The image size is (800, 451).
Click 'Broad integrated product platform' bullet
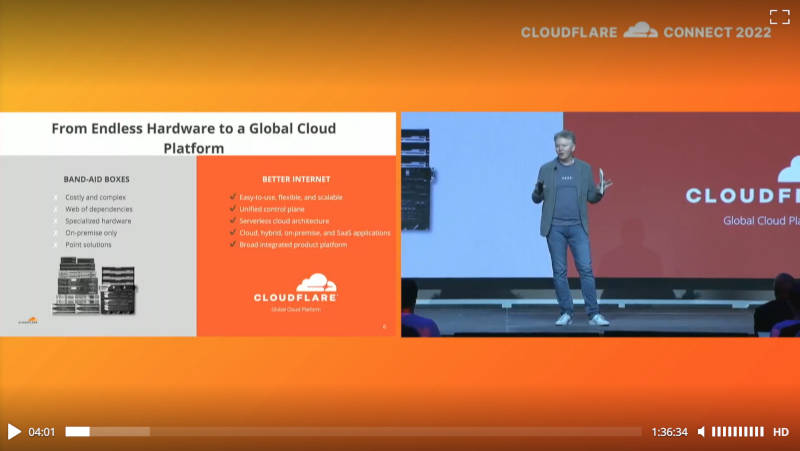tap(293, 244)
